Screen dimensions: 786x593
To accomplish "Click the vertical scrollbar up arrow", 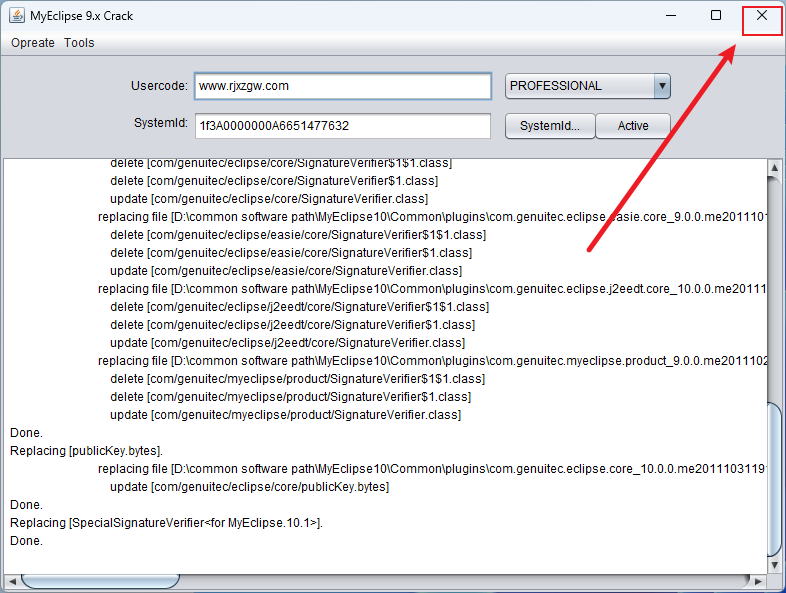I will pyautogui.click(x=774, y=167).
